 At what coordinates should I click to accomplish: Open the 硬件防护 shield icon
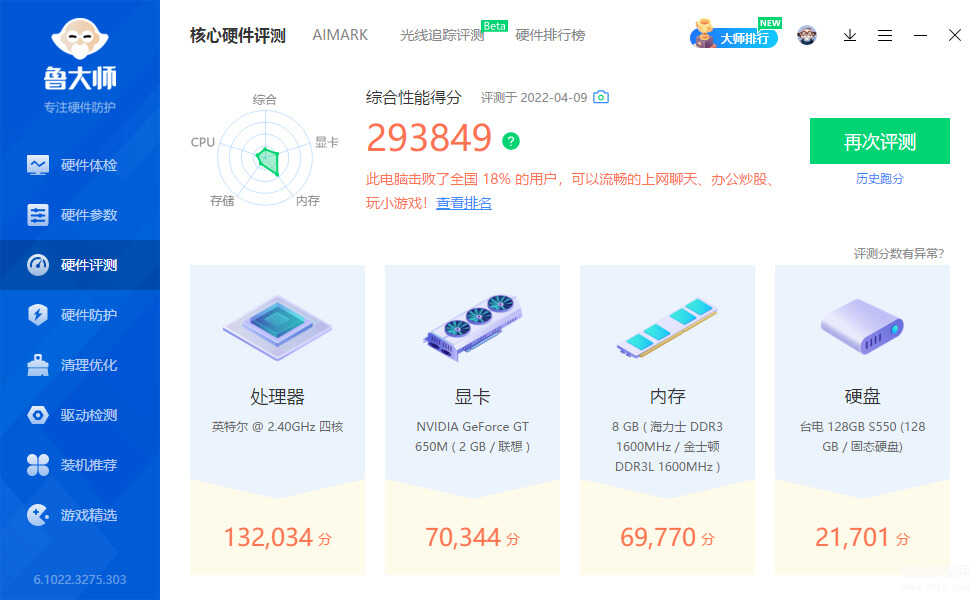pyautogui.click(x=38, y=314)
